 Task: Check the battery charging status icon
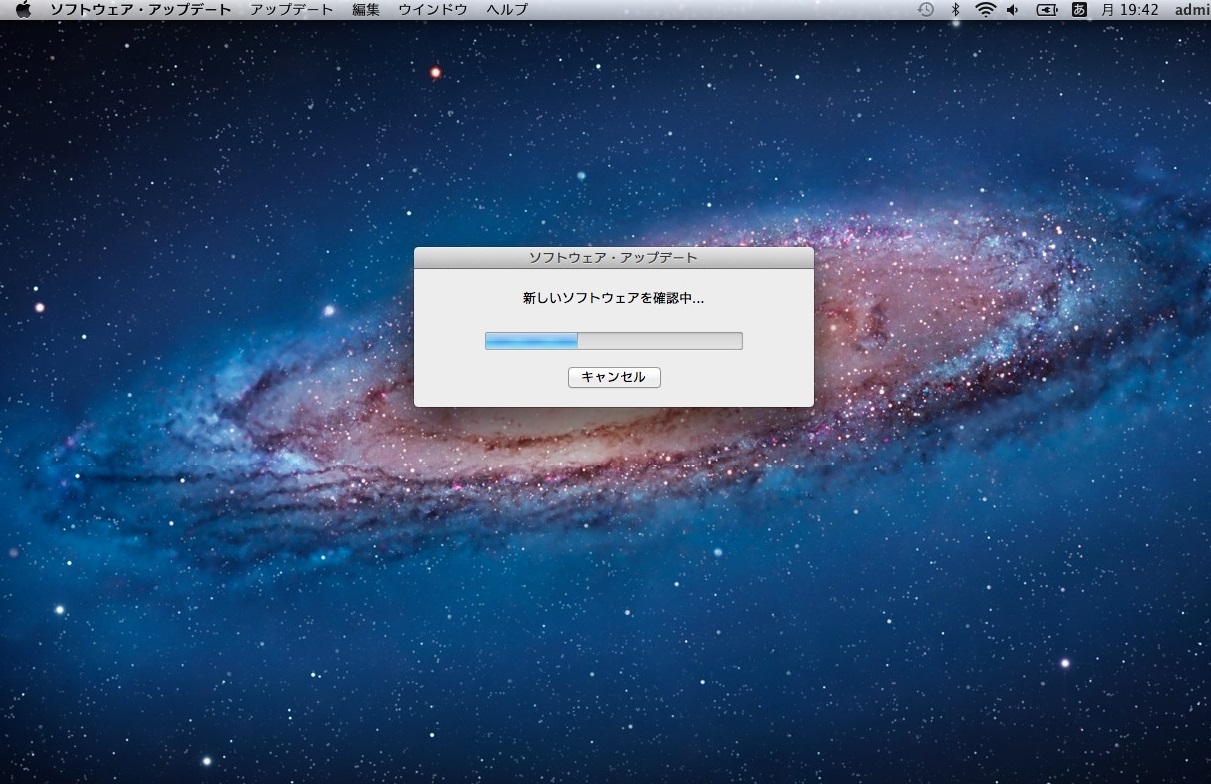(1047, 10)
